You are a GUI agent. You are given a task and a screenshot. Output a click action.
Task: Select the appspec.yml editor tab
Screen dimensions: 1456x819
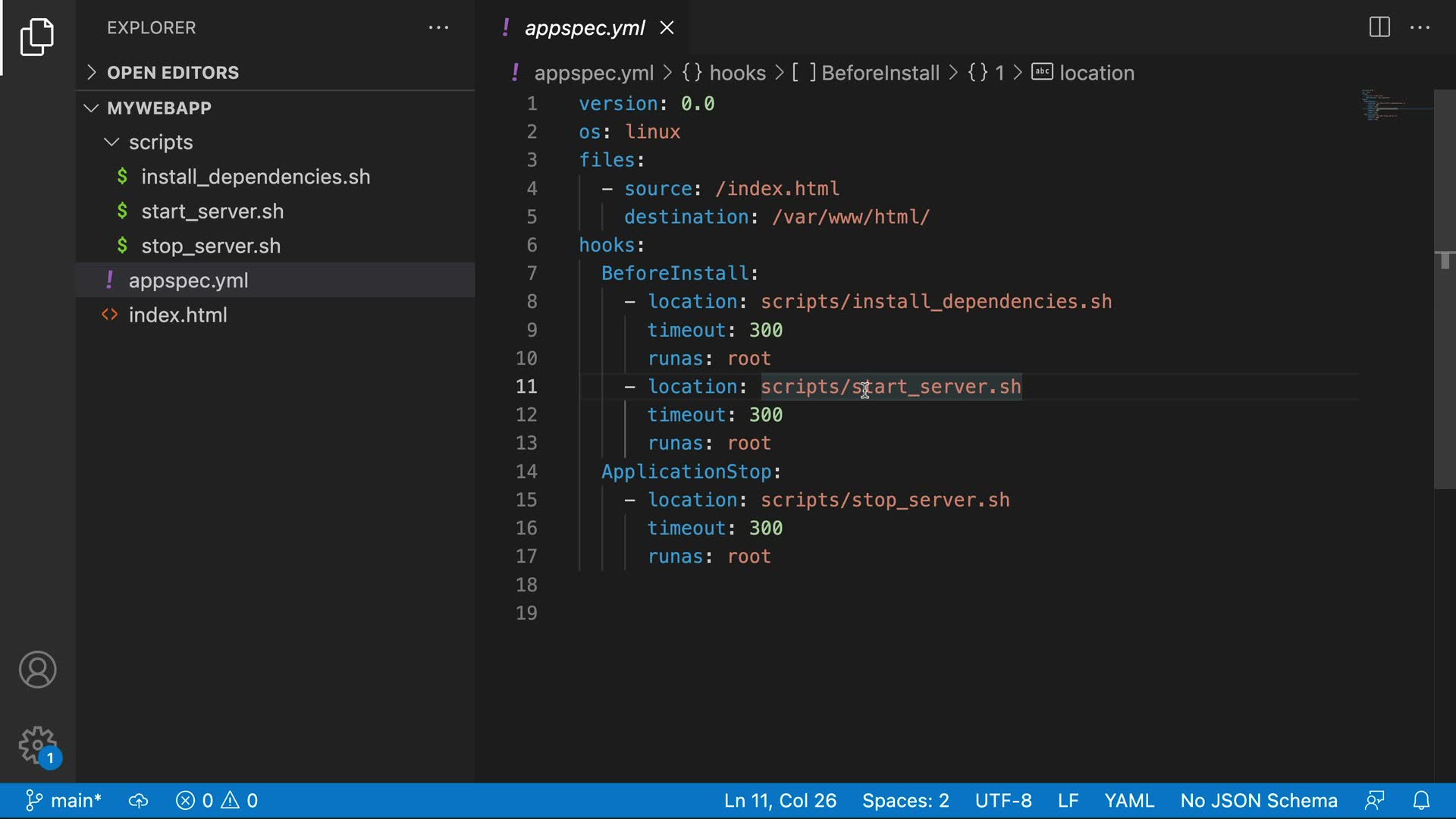tap(584, 28)
